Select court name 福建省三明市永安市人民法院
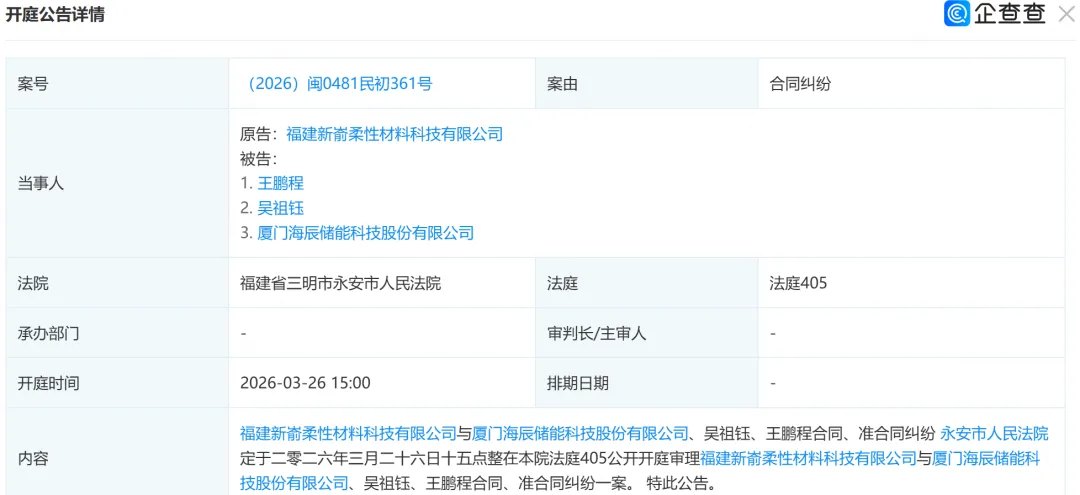This screenshot has width=1080, height=495. tap(340, 283)
